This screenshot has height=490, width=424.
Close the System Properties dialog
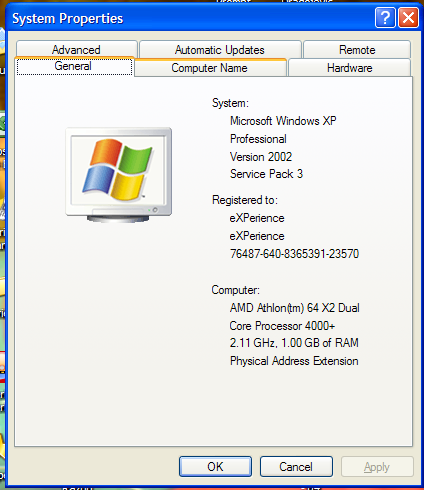[408, 18]
